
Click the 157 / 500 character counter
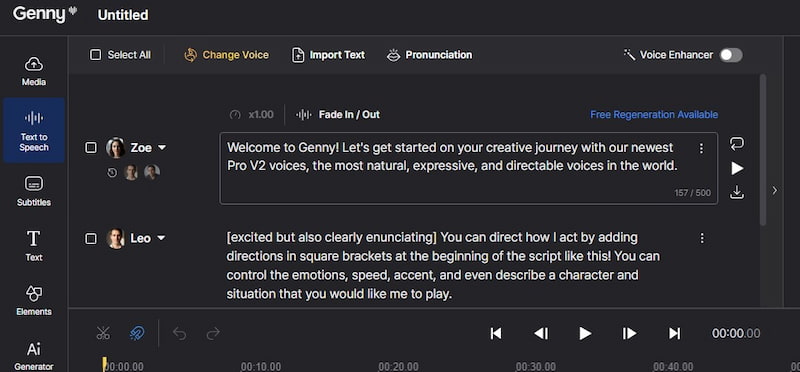[x=692, y=193]
